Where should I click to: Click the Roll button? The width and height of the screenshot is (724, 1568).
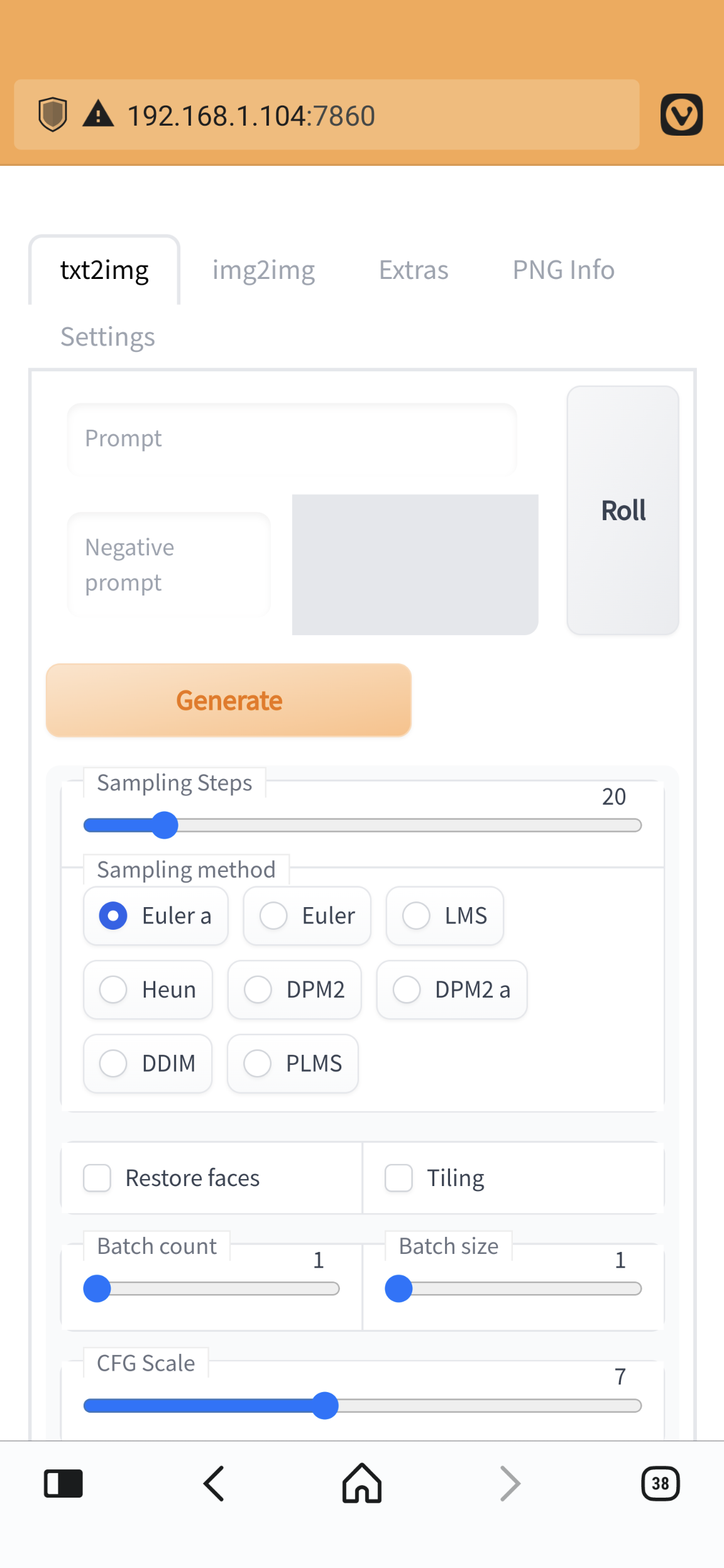623,511
